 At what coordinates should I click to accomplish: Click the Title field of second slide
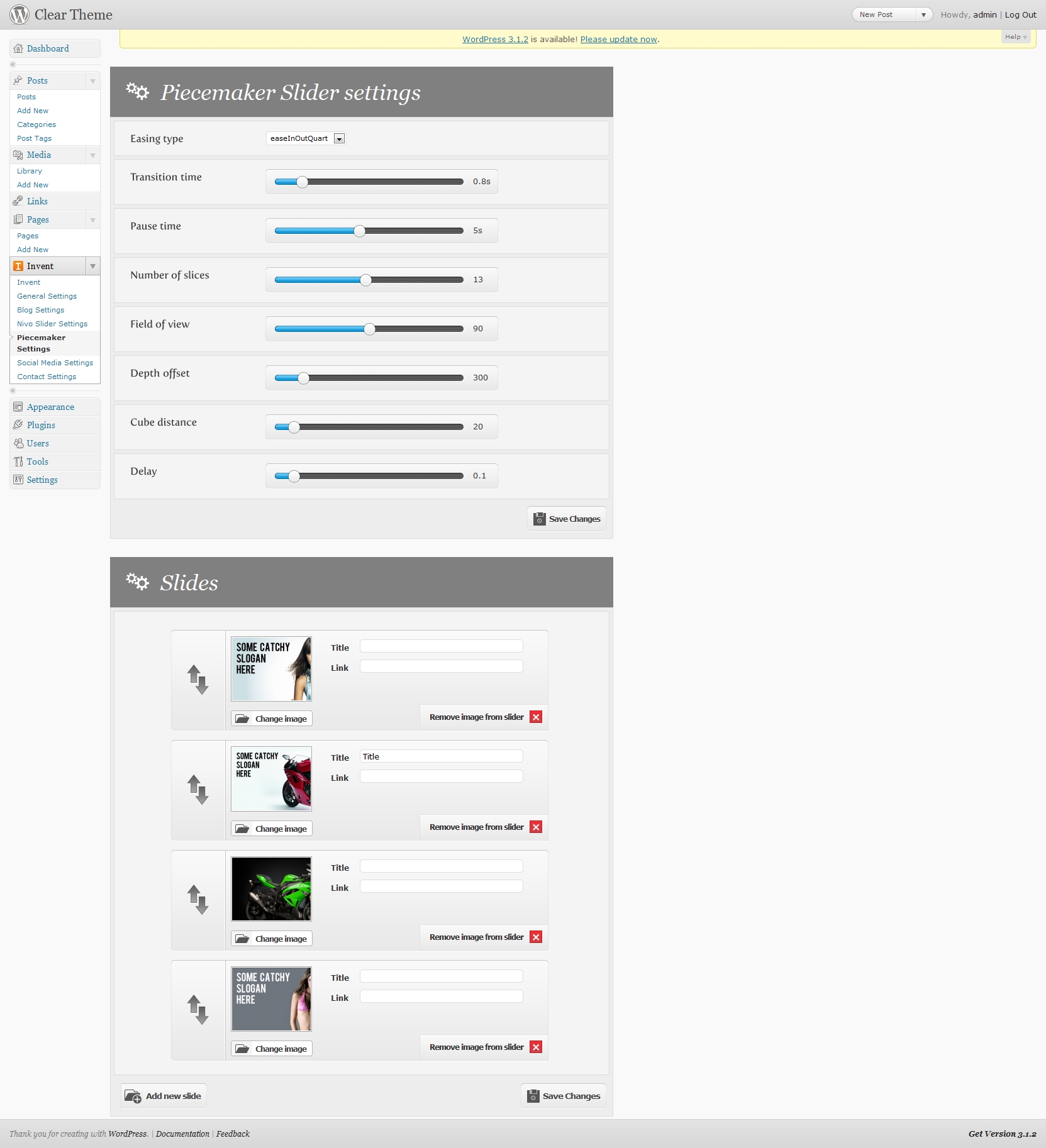pos(441,756)
